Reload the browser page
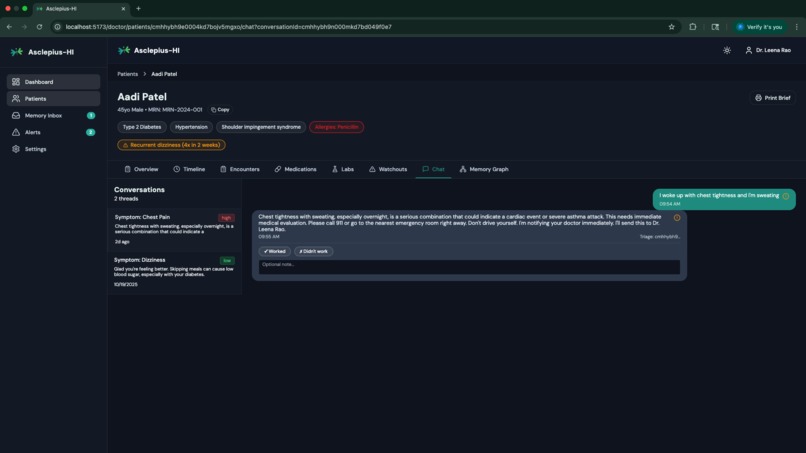The height and width of the screenshot is (453, 806). [x=39, y=27]
